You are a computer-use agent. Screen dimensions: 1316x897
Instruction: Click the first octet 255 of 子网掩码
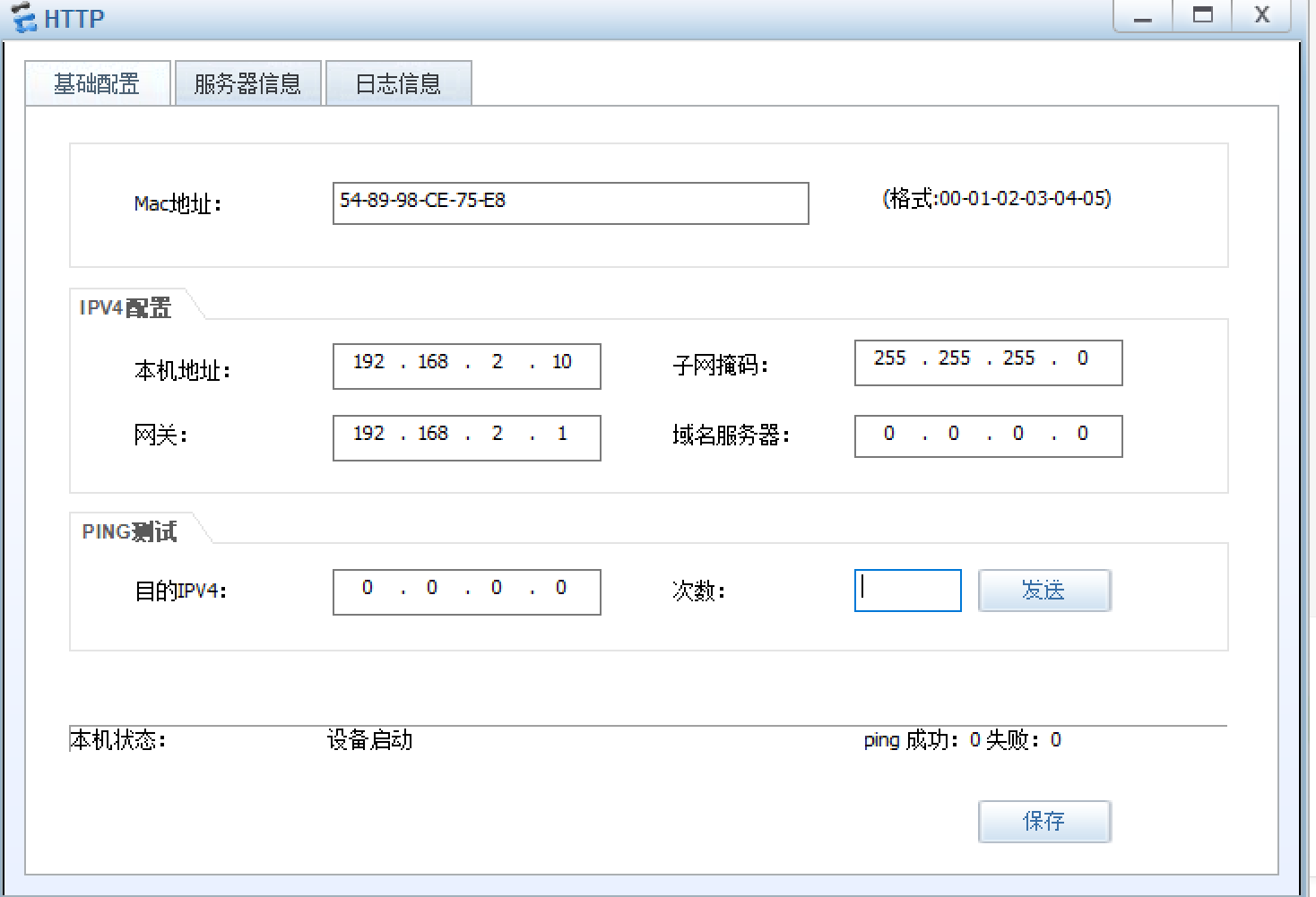[x=890, y=358]
